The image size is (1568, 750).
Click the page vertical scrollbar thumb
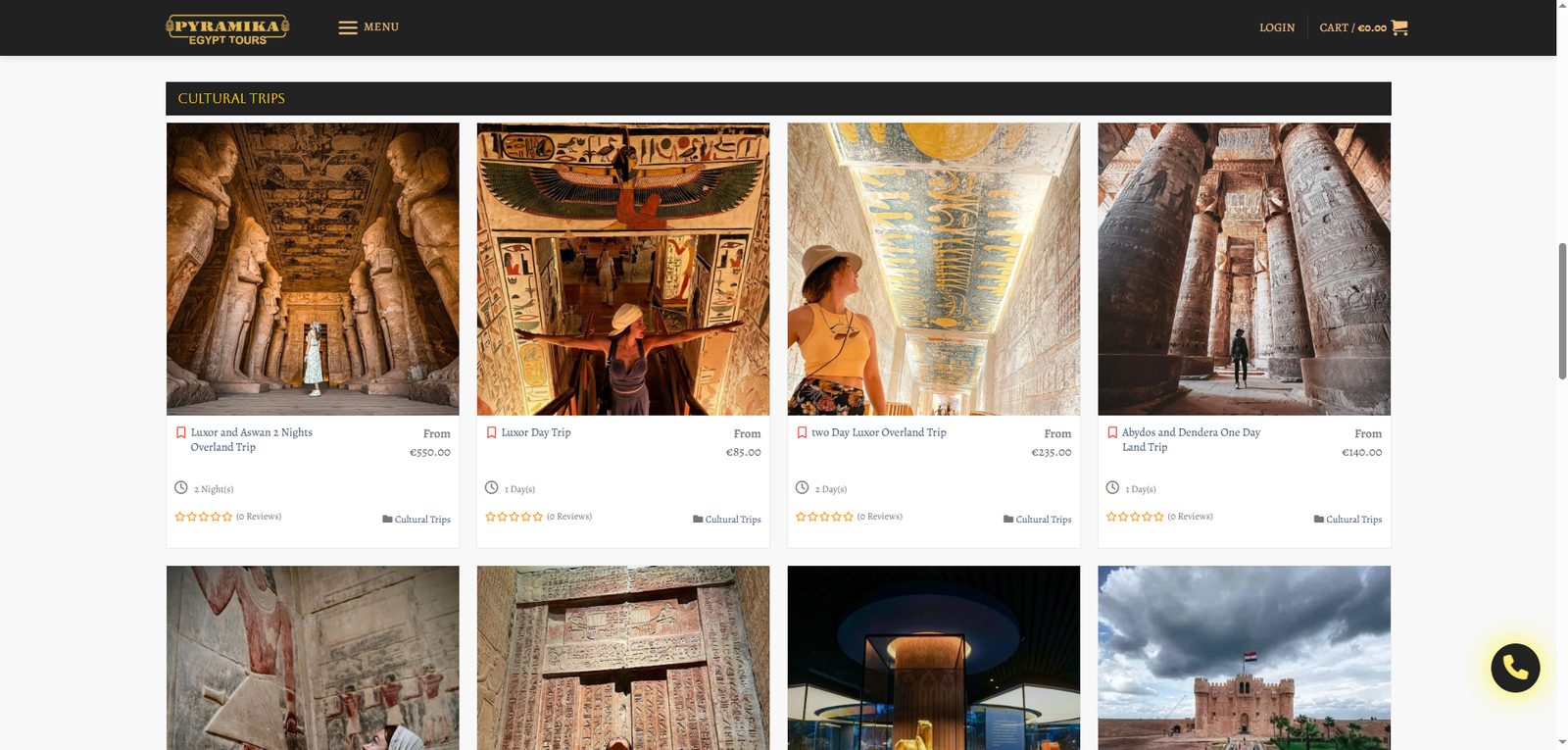point(1562,310)
